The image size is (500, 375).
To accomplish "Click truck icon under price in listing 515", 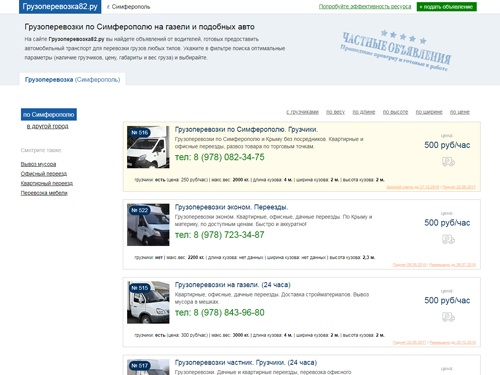I will tap(448, 317).
